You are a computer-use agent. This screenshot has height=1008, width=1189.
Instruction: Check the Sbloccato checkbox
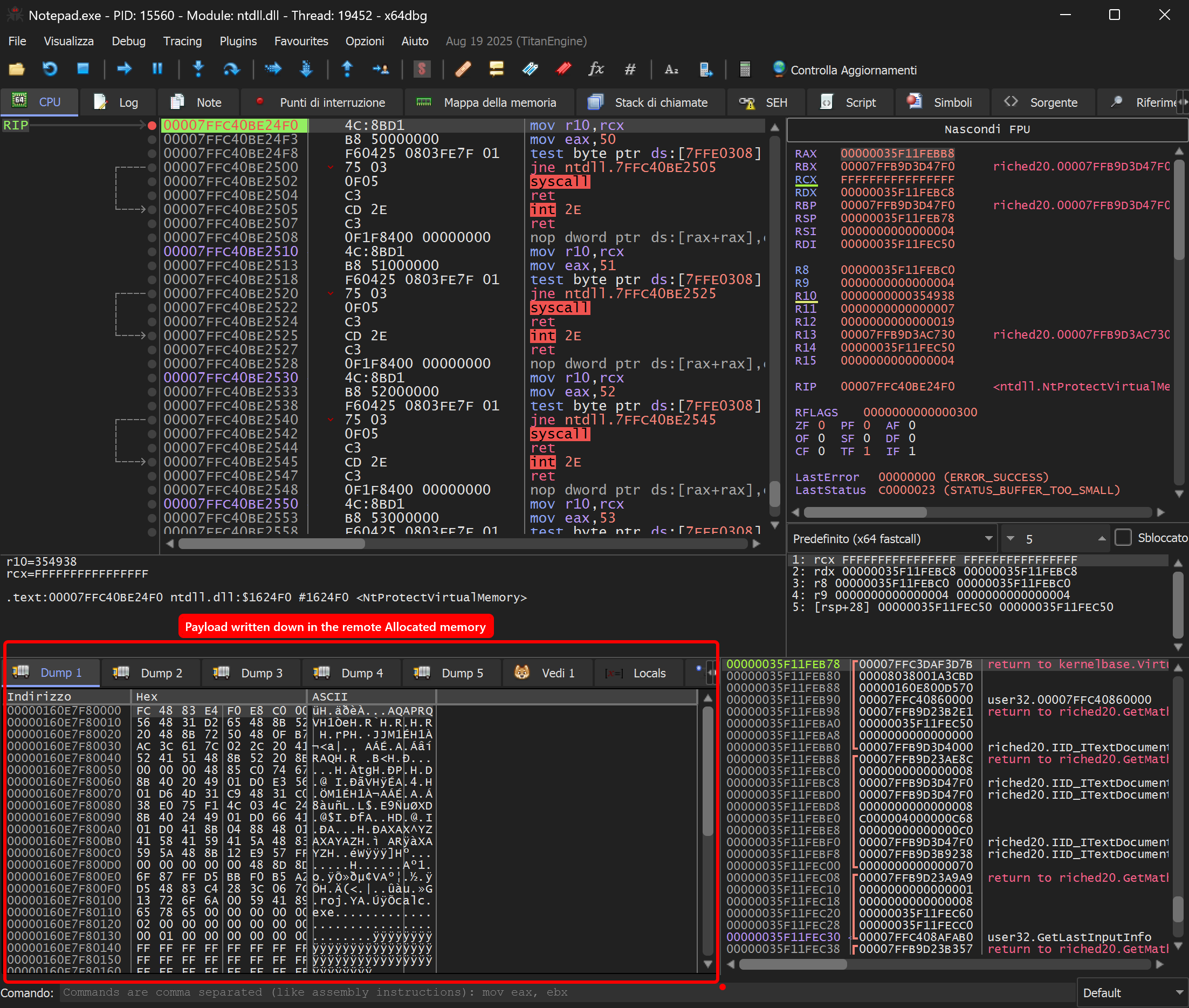[1124, 537]
